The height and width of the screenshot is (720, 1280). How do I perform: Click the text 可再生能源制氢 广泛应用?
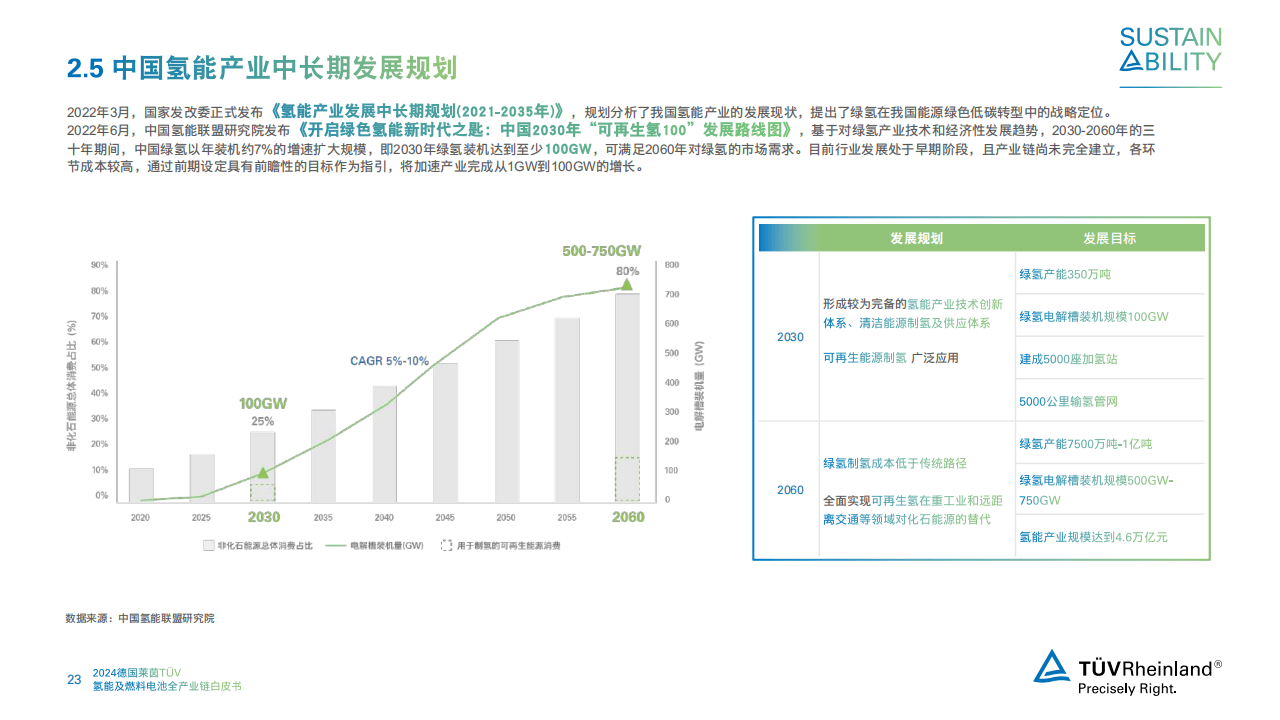tap(891, 357)
